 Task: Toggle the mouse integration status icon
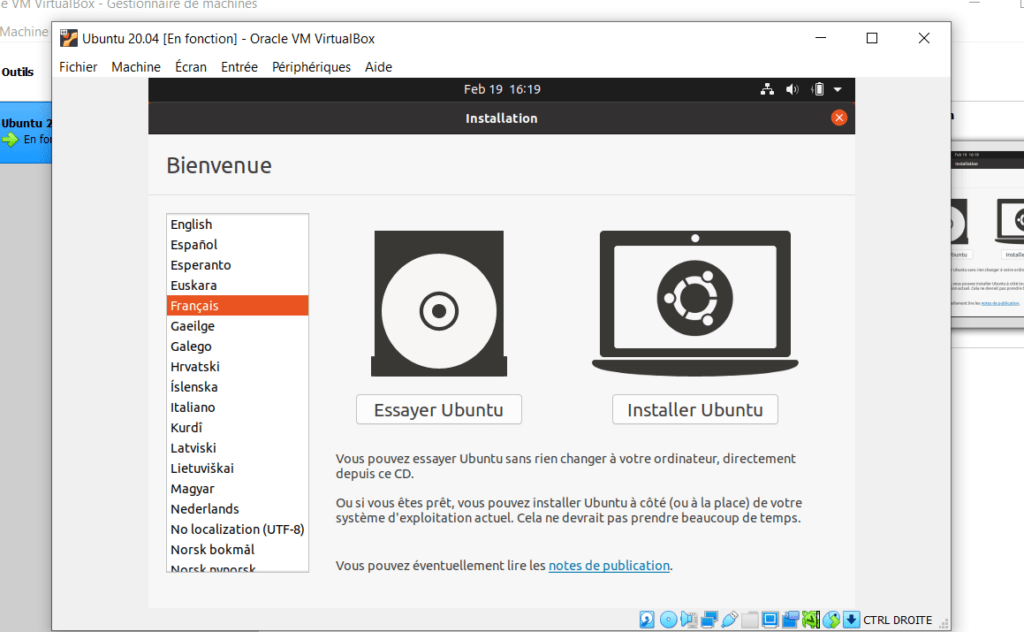point(831,620)
